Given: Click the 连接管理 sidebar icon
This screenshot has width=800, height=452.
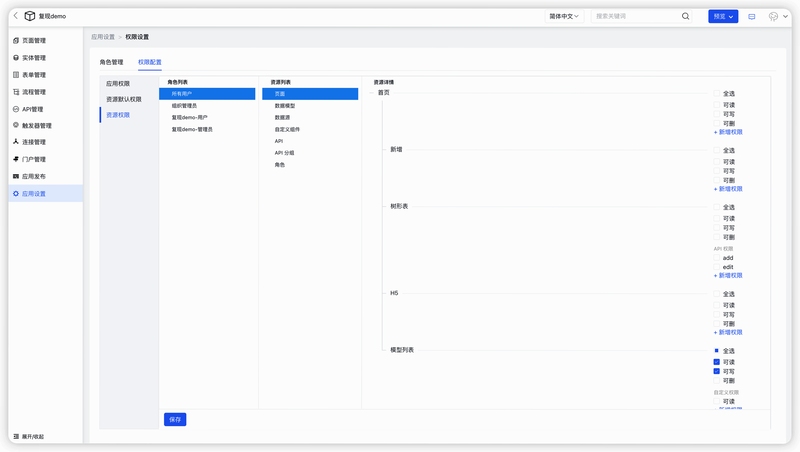Looking at the screenshot, I should tap(16, 142).
